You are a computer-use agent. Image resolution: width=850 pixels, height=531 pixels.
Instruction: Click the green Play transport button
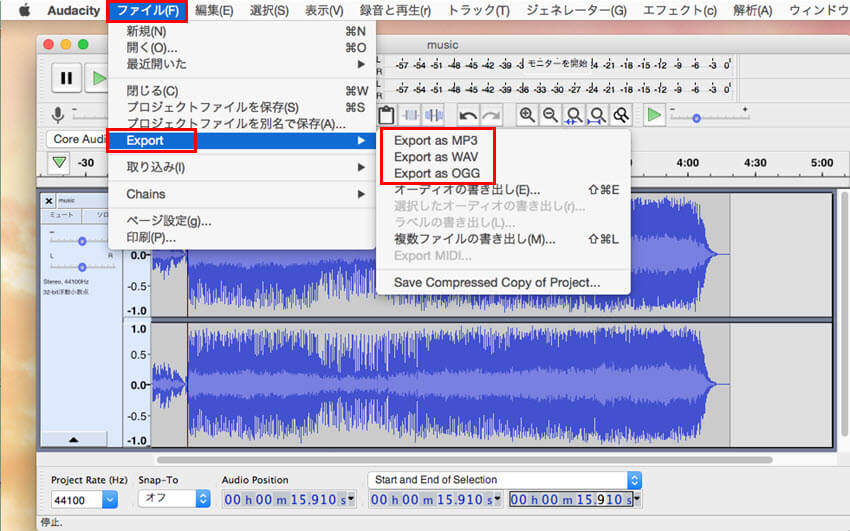pos(98,78)
